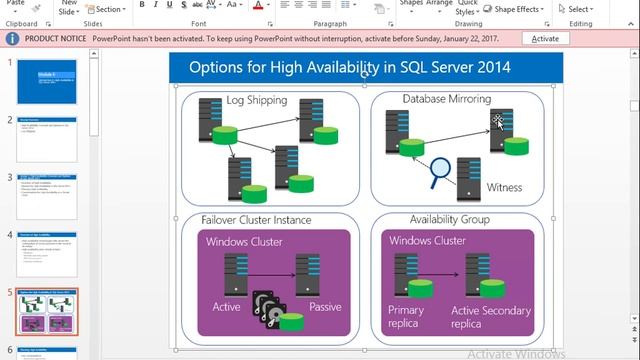The image size is (640, 360).
Task: Click the Columns icon
Action: tap(345, 4)
